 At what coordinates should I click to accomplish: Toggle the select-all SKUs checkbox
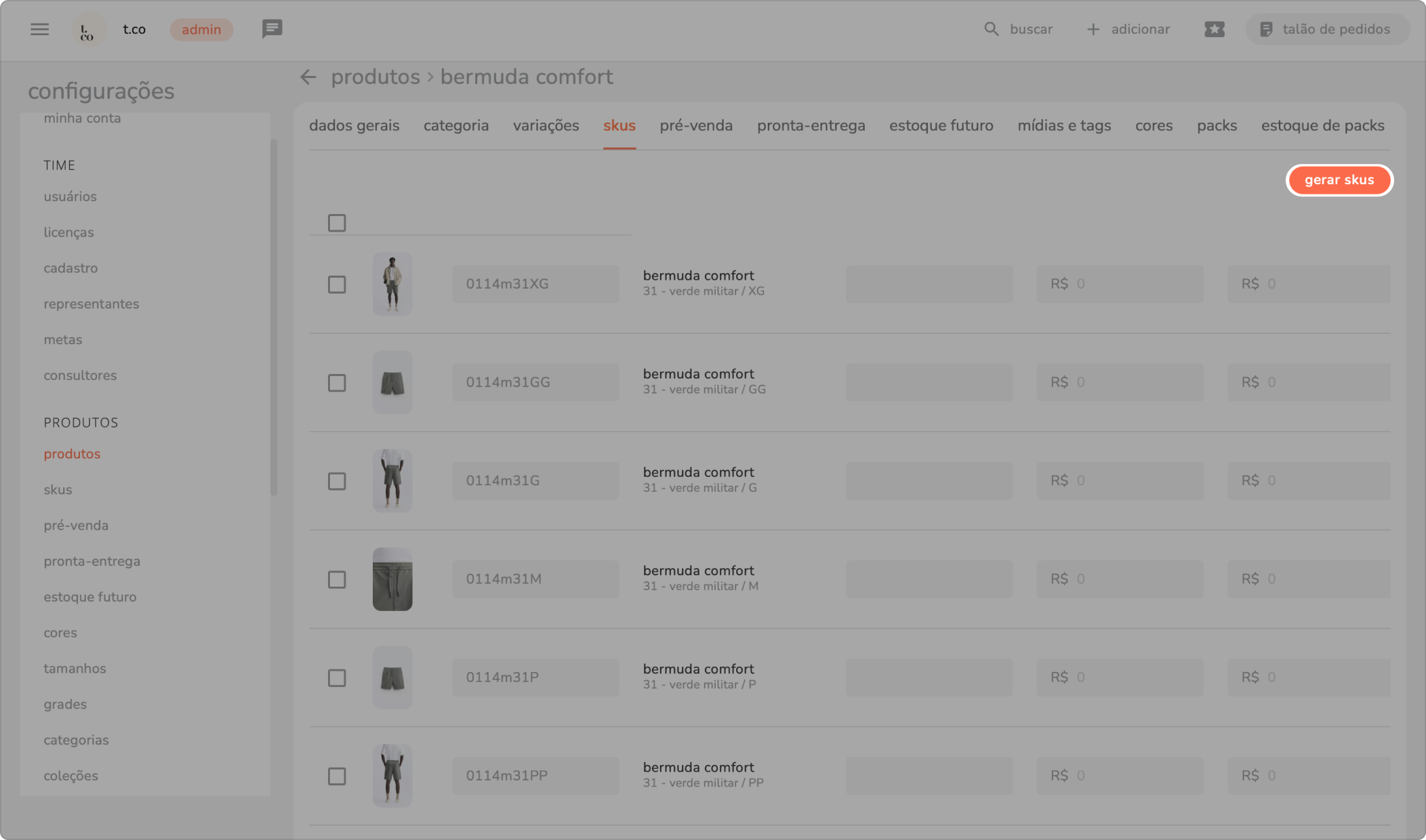pos(337,223)
